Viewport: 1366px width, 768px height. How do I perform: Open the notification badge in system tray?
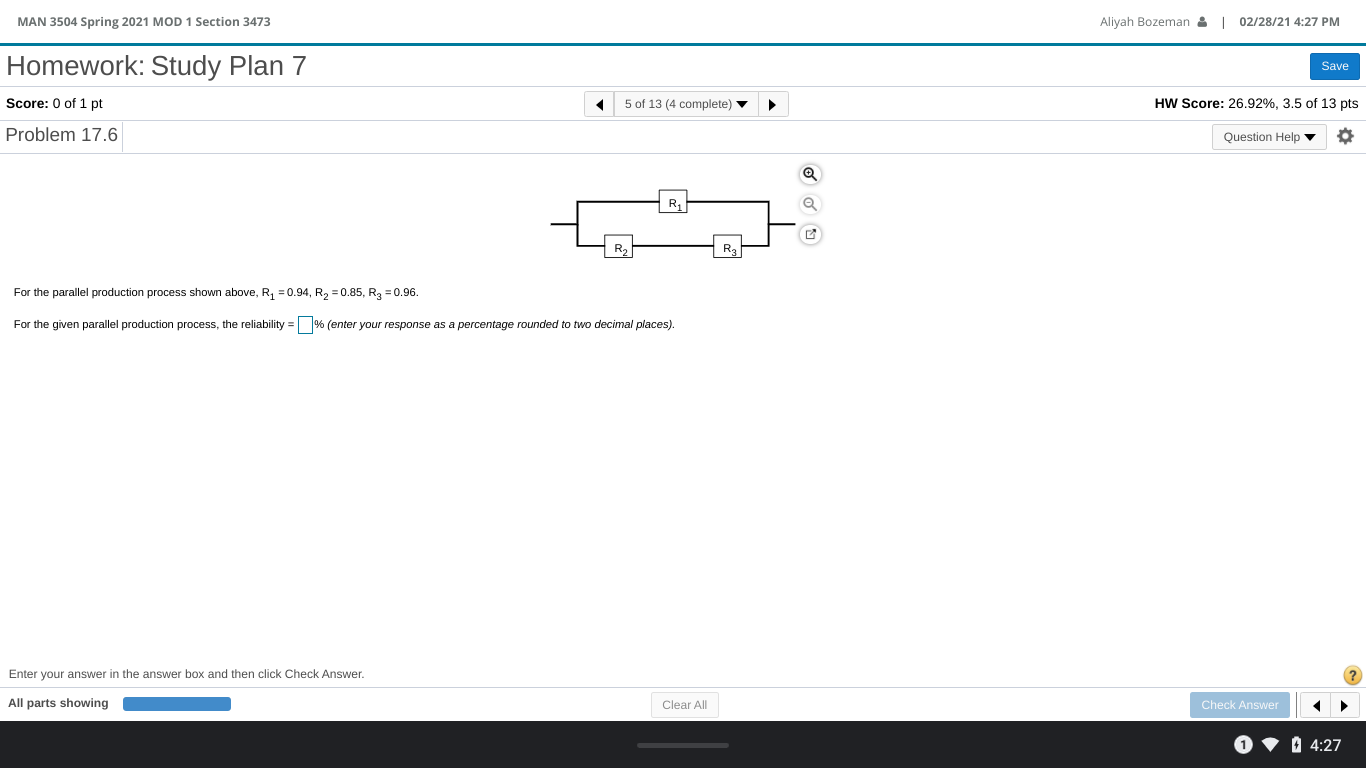pos(1243,744)
